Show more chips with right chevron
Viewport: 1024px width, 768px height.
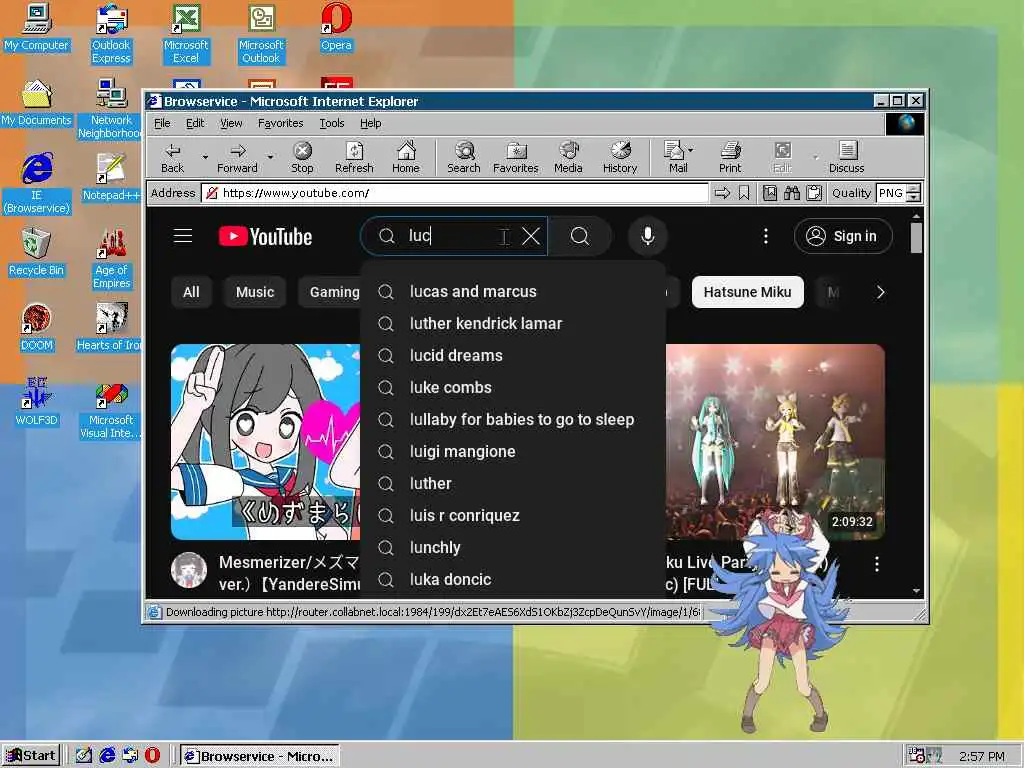click(x=880, y=292)
